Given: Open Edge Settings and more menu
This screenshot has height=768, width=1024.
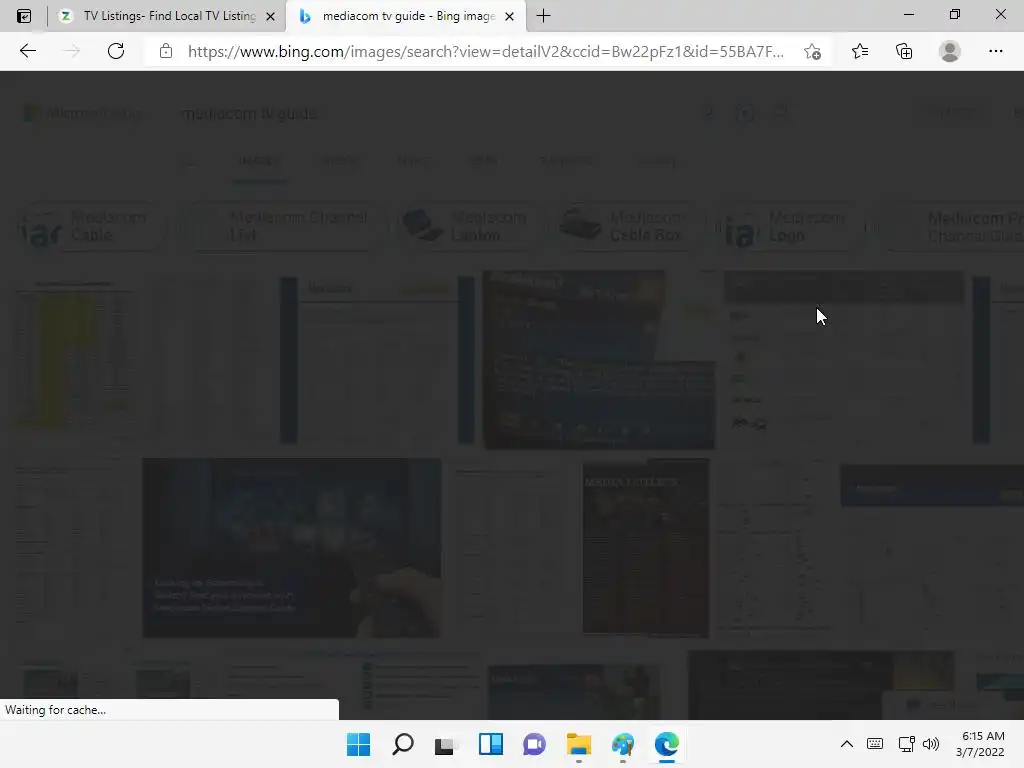Looking at the screenshot, I should (995, 51).
